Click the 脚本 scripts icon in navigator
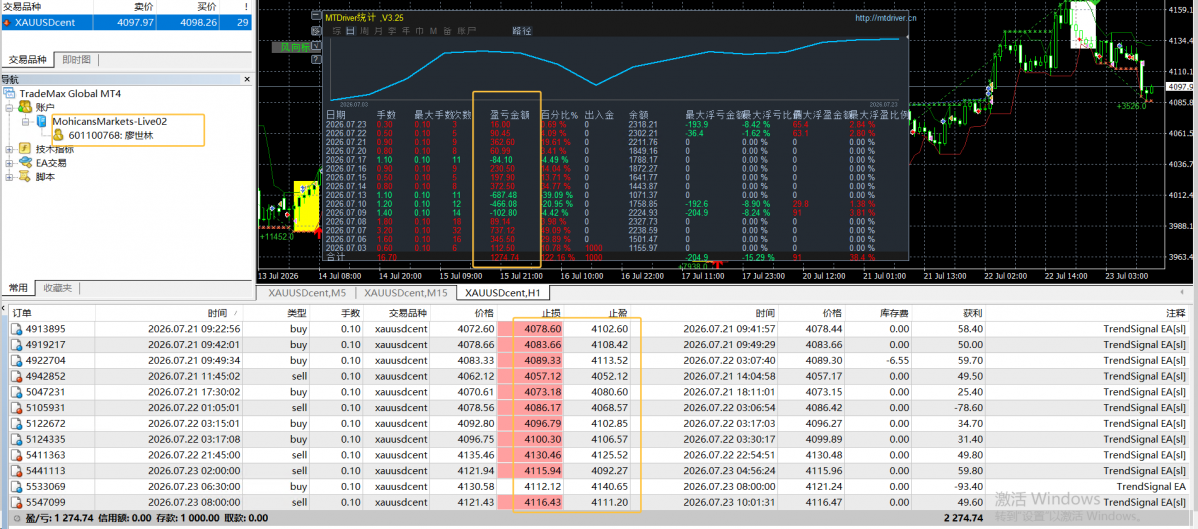The height and width of the screenshot is (529, 1198). tap(24, 177)
